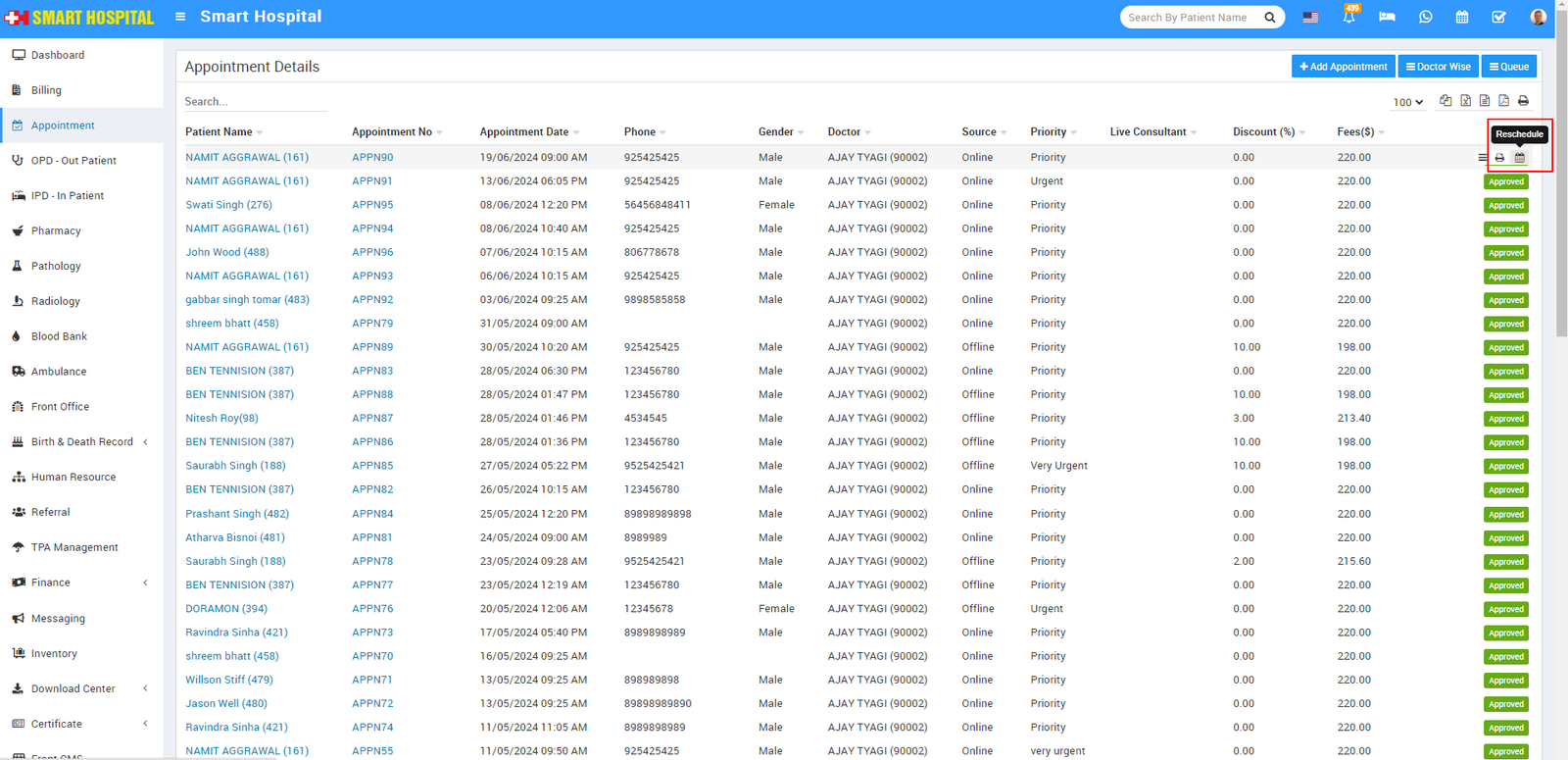Toggle sidebar with hamburger menu
The width and height of the screenshot is (1568, 760).
click(180, 17)
